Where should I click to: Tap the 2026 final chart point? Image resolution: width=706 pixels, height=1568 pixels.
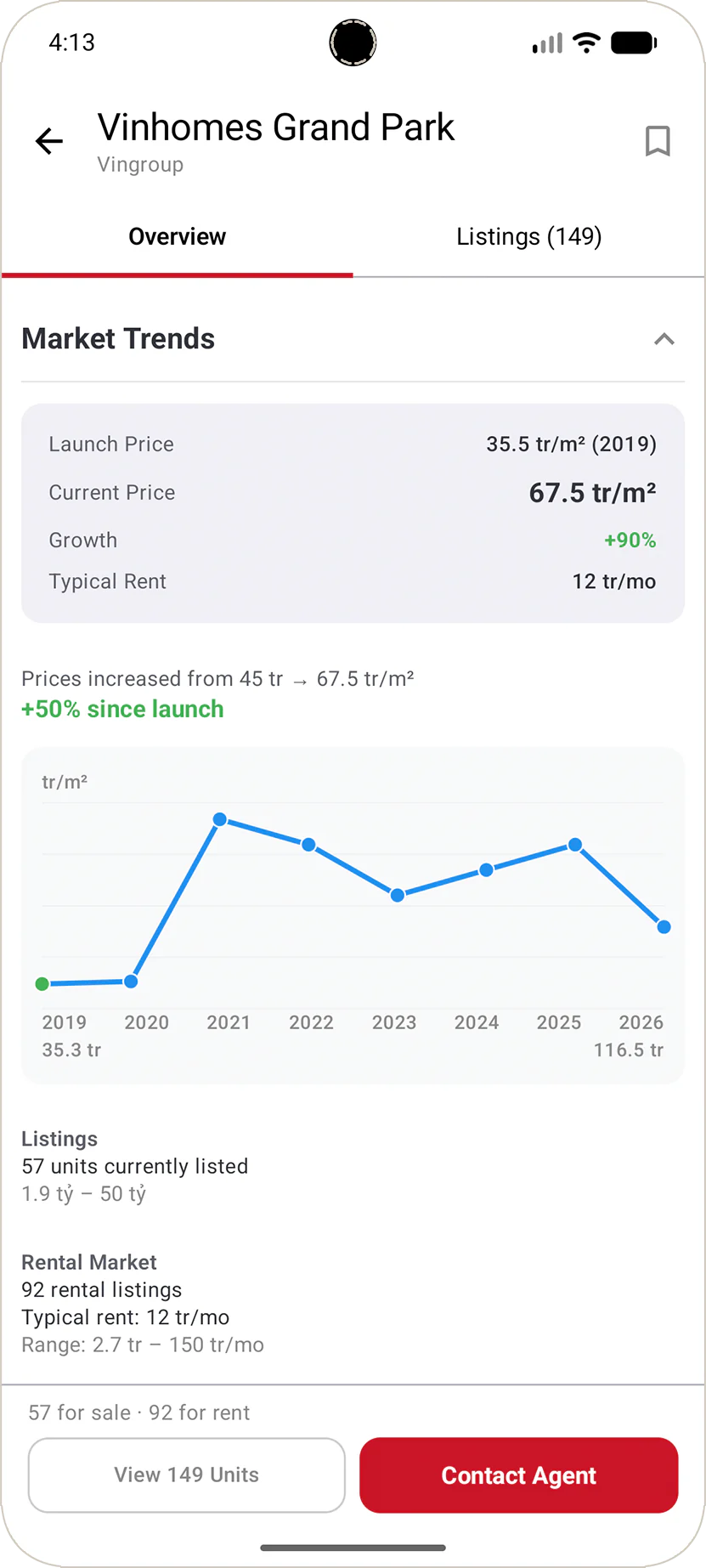point(664,927)
